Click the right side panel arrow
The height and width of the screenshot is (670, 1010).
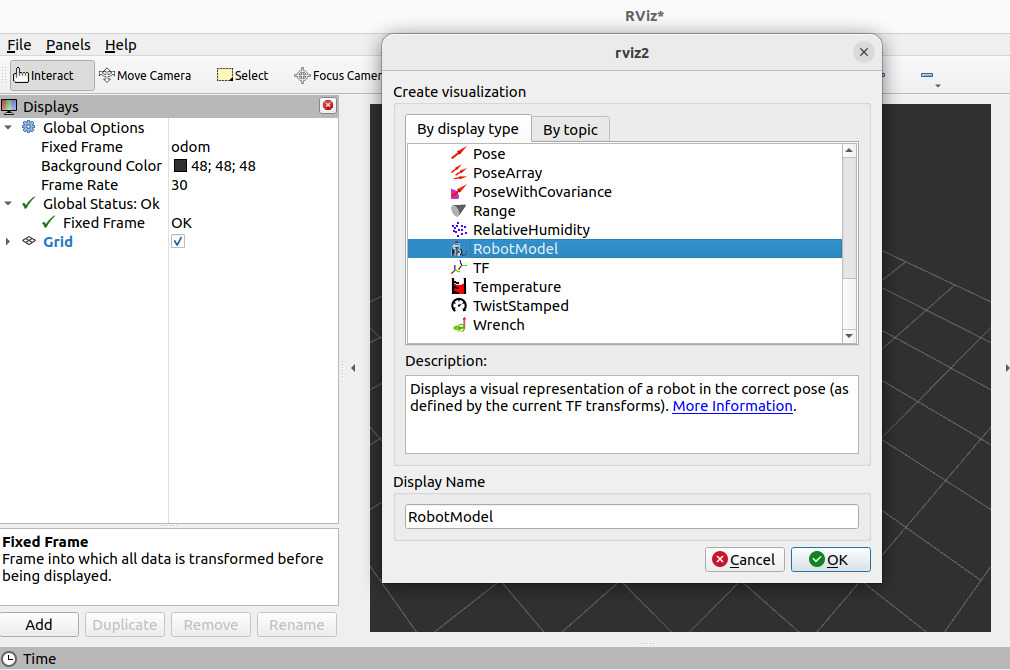1007,368
